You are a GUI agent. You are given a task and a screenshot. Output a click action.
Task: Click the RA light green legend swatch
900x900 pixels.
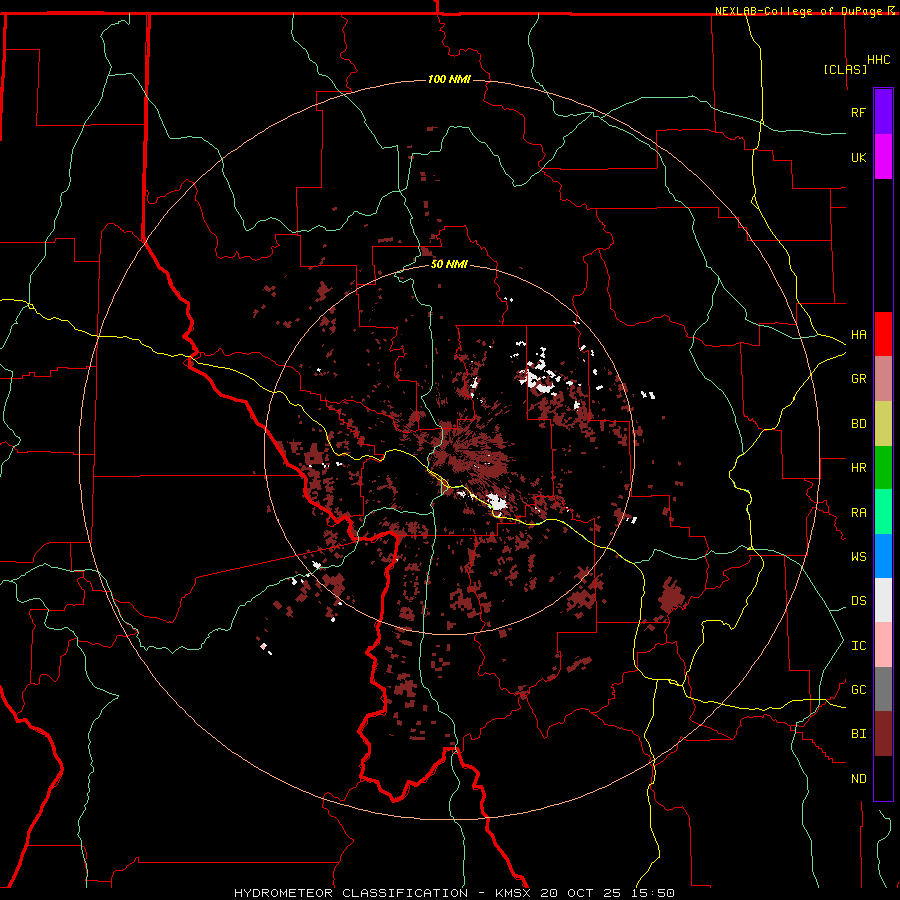click(883, 512)
